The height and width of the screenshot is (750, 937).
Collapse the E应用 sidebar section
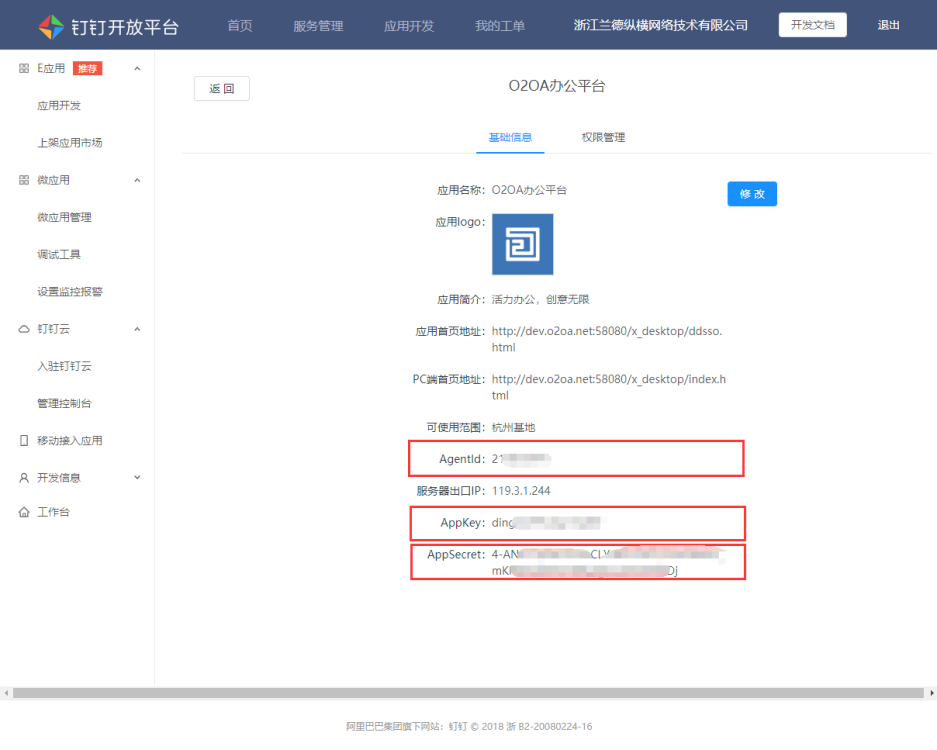tap(137, 68)
